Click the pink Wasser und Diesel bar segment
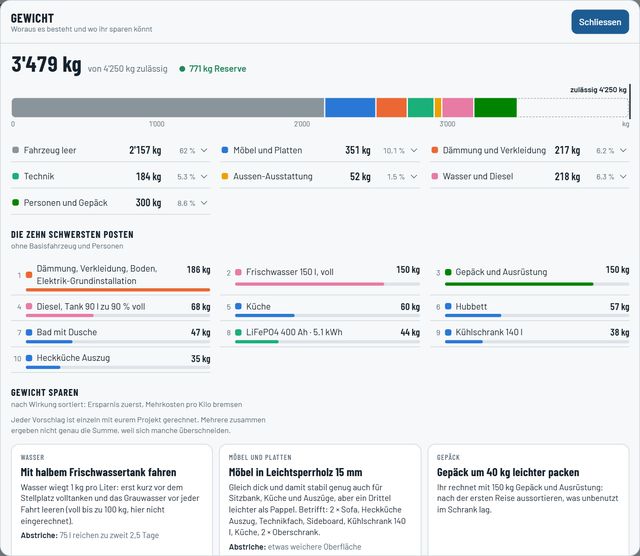 [x=458, y=107]
